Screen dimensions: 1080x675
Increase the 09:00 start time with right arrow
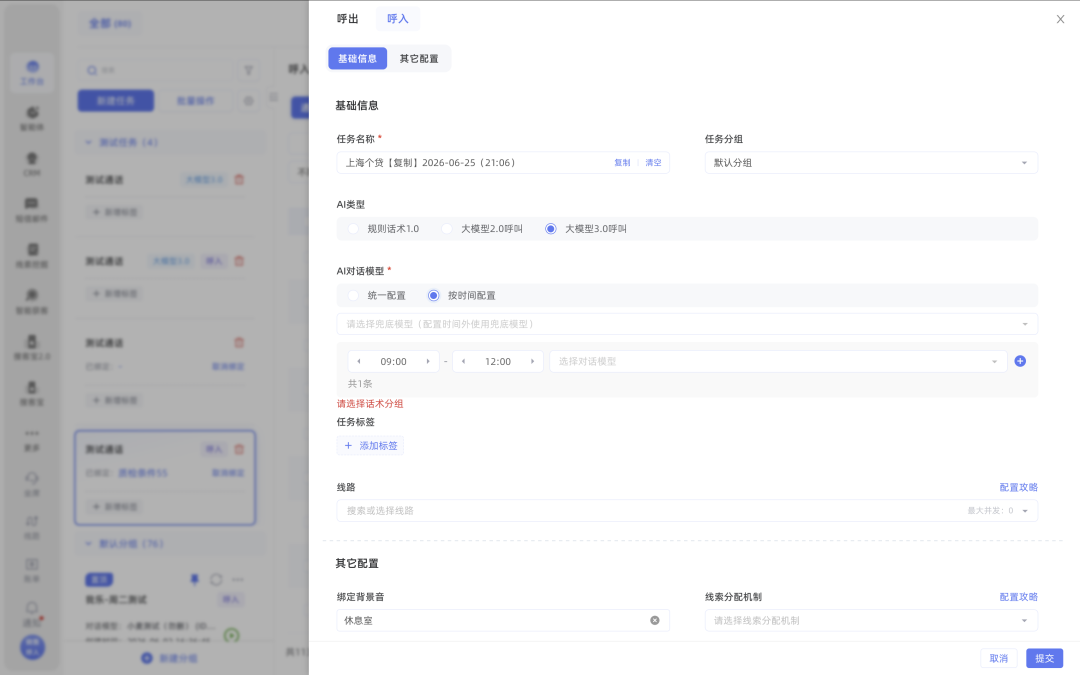pyautogui.click(x=428, y=362)
